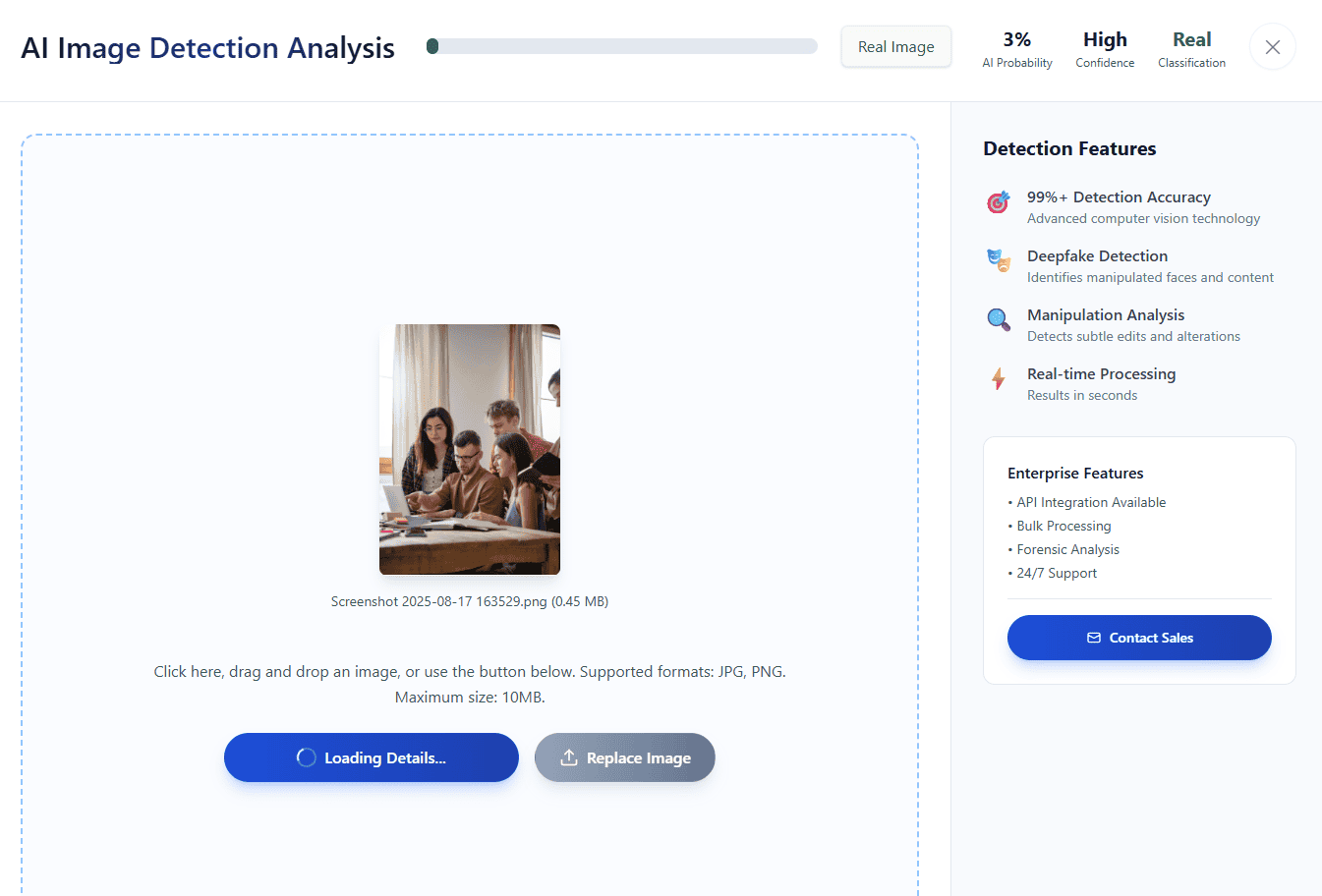
Task: Click the Real Image result badge
Action: click(x=896, y=46)
